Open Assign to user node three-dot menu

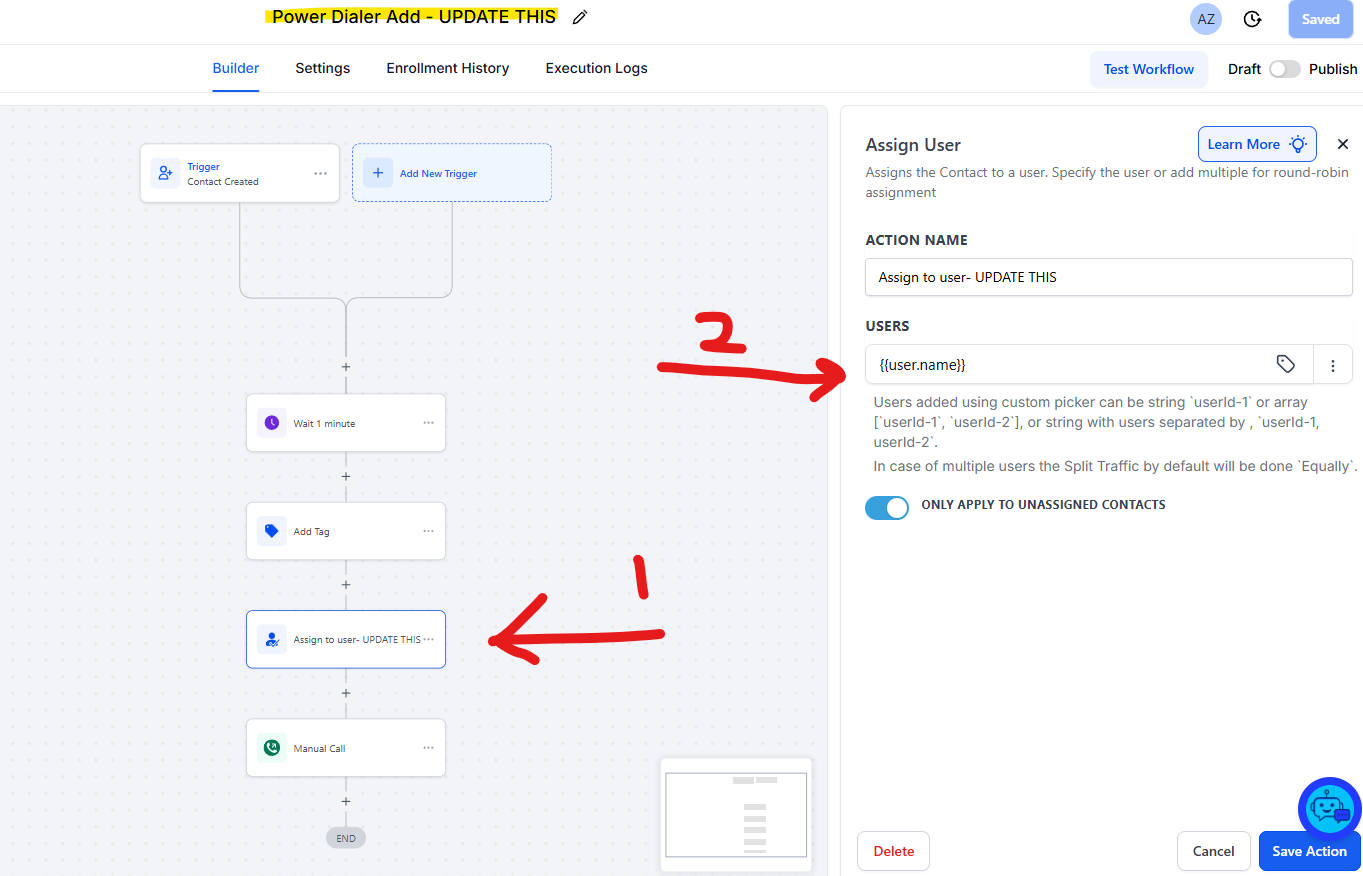[429, 639]
